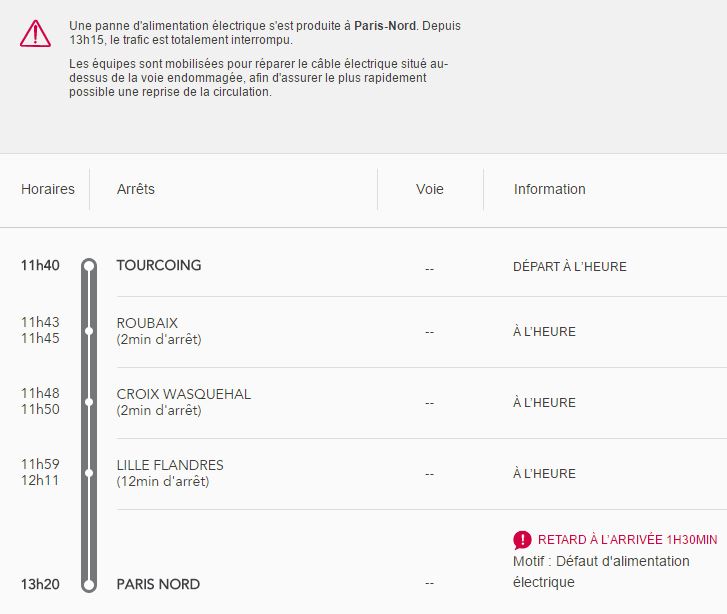The height and width of the screenshot is (614, 727).
Task: Click the Lille Flandres stop dot
Action: (89, 472)
